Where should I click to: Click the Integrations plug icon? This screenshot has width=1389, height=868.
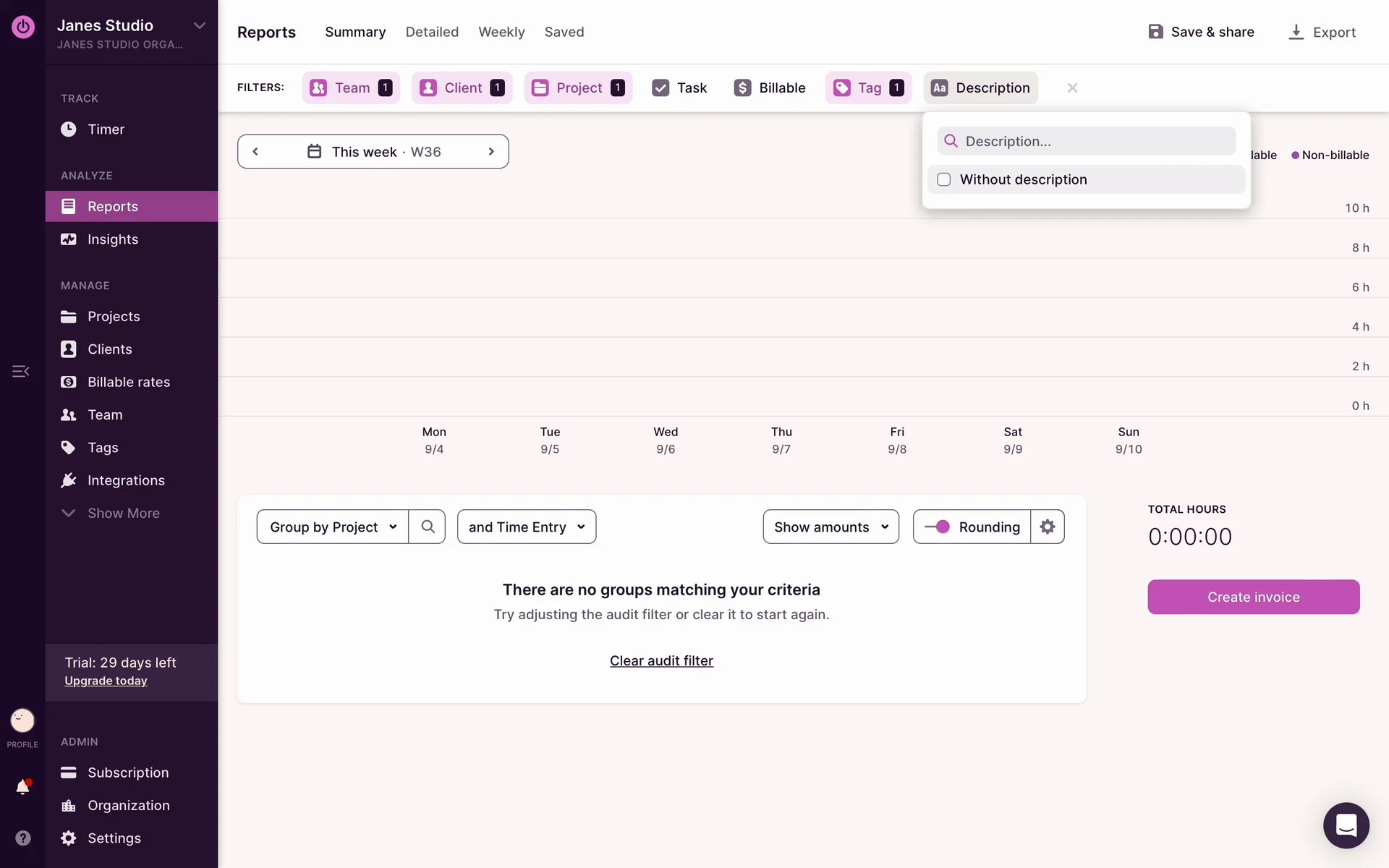click(68, 480)
